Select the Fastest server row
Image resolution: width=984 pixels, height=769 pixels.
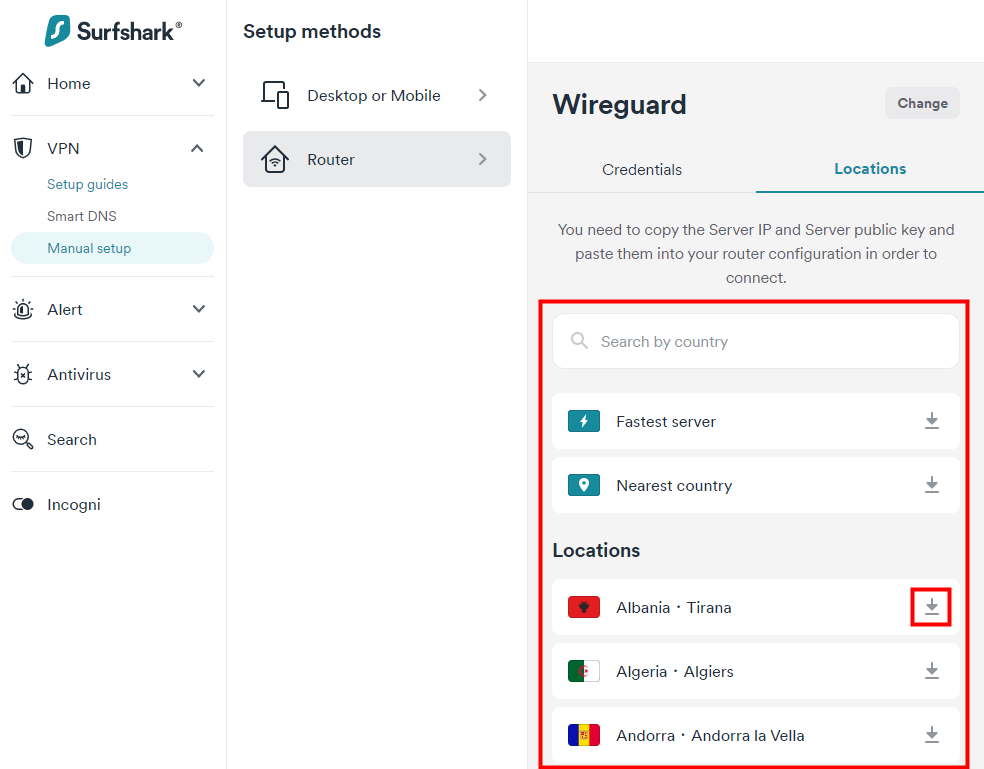[756, 421]
